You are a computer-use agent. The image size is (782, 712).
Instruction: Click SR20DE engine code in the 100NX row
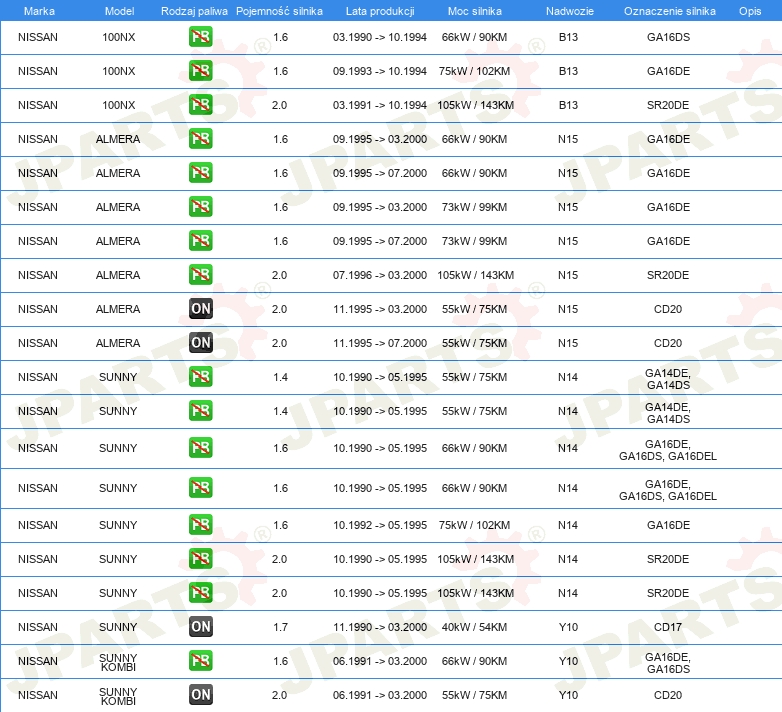(668, 105)
